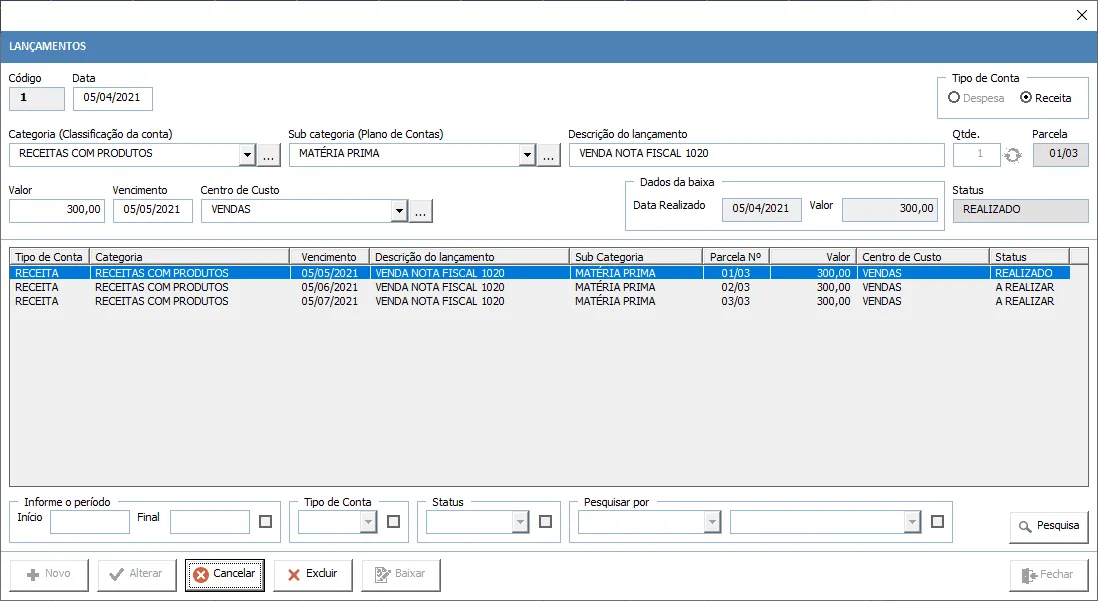Expand the Categoria dropdown arrow
The height and width of the screenshot is (601, 1098).
[x=247, y=155]
